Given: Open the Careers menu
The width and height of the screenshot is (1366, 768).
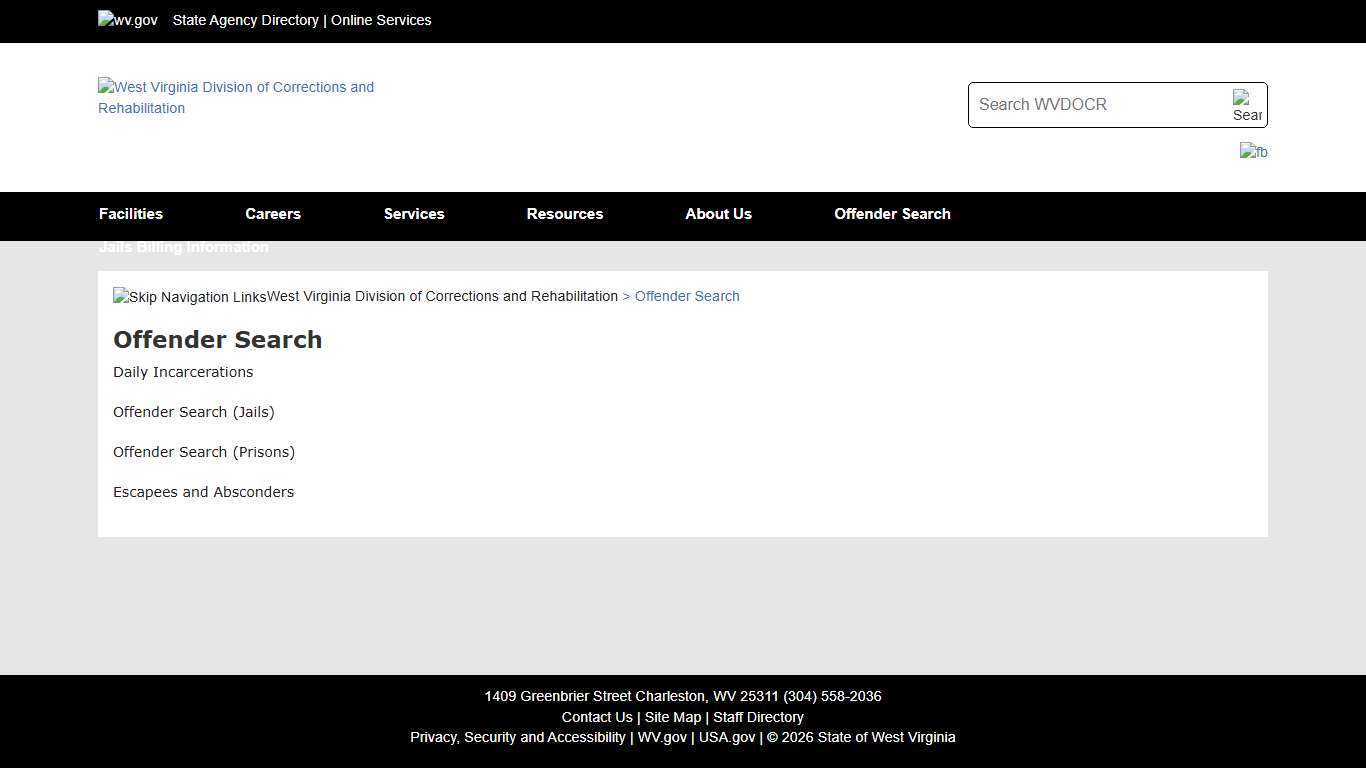Looking at the screenshot, I should coord(272,213).
